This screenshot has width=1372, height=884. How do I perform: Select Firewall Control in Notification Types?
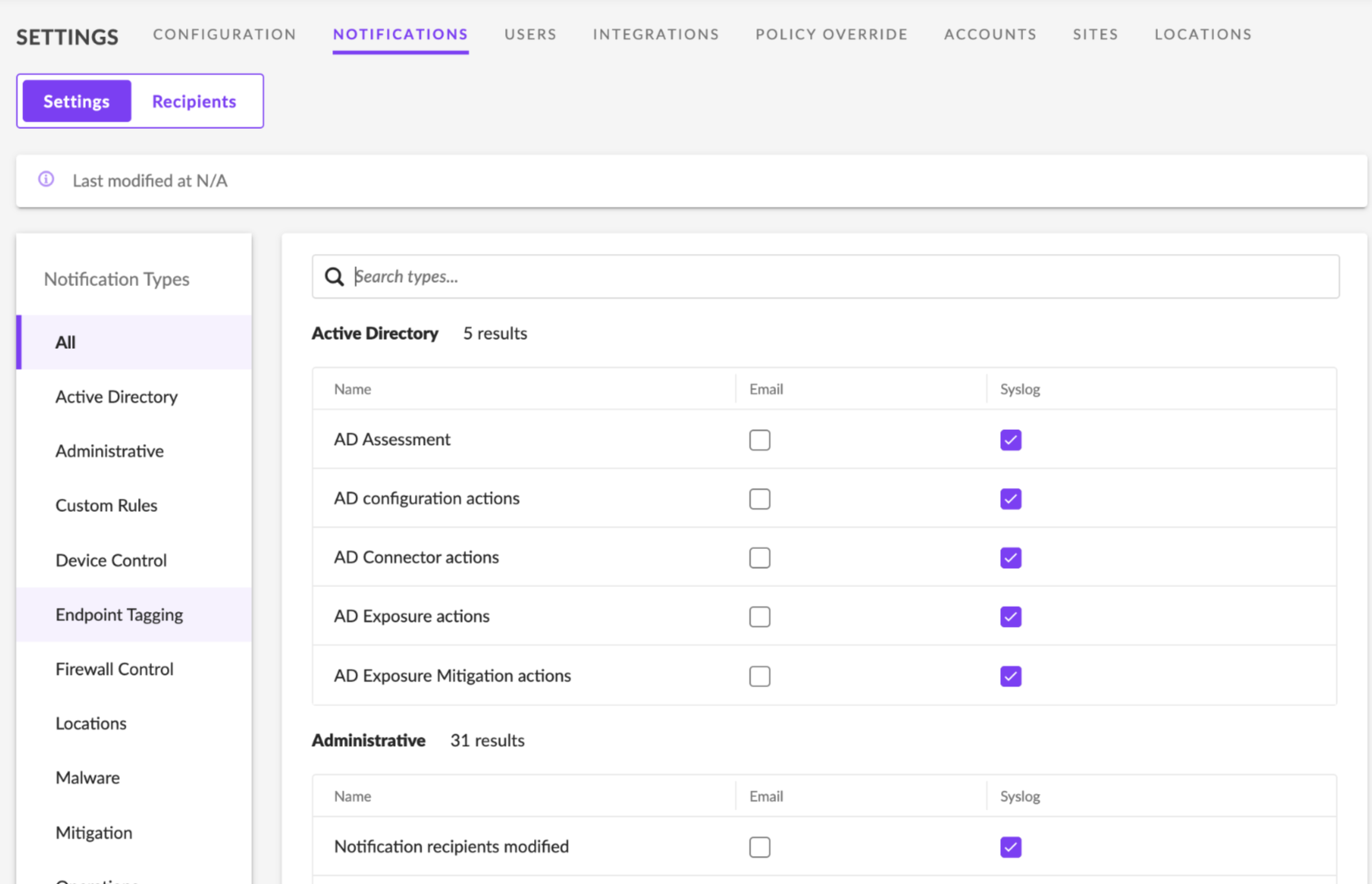[x=114, y=669]
